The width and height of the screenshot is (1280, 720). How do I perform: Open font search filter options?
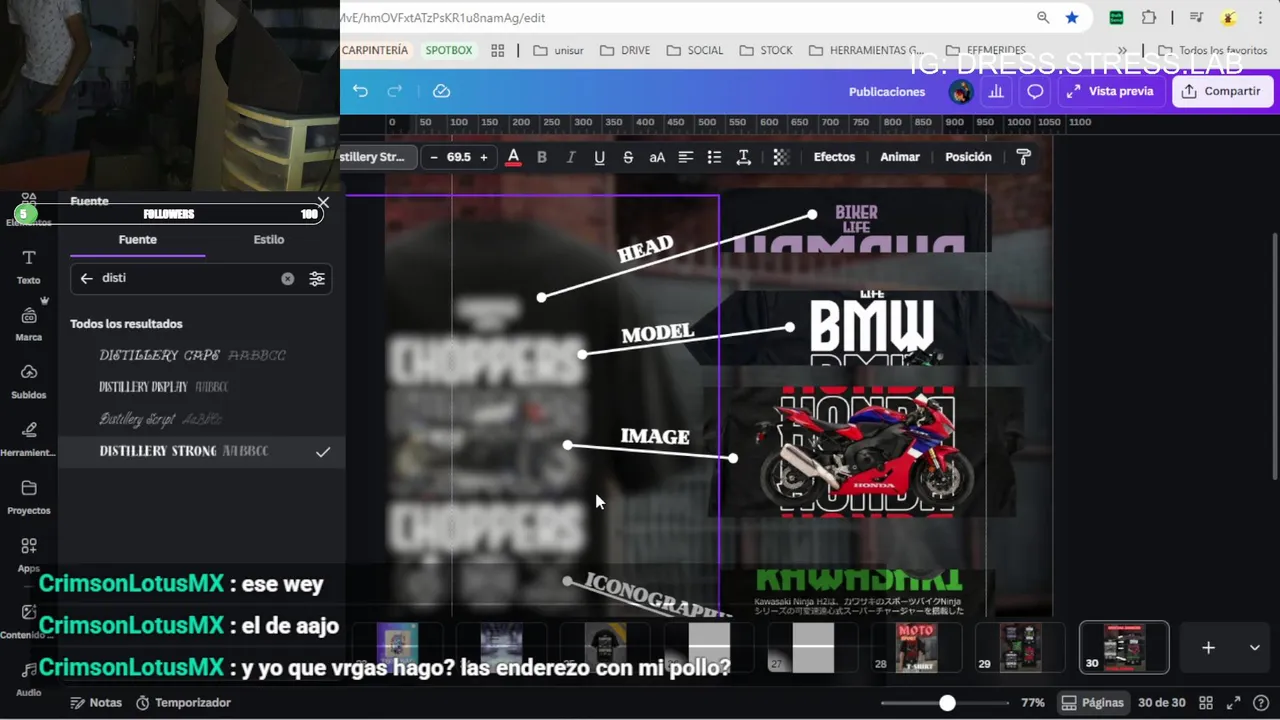point(317,279)
